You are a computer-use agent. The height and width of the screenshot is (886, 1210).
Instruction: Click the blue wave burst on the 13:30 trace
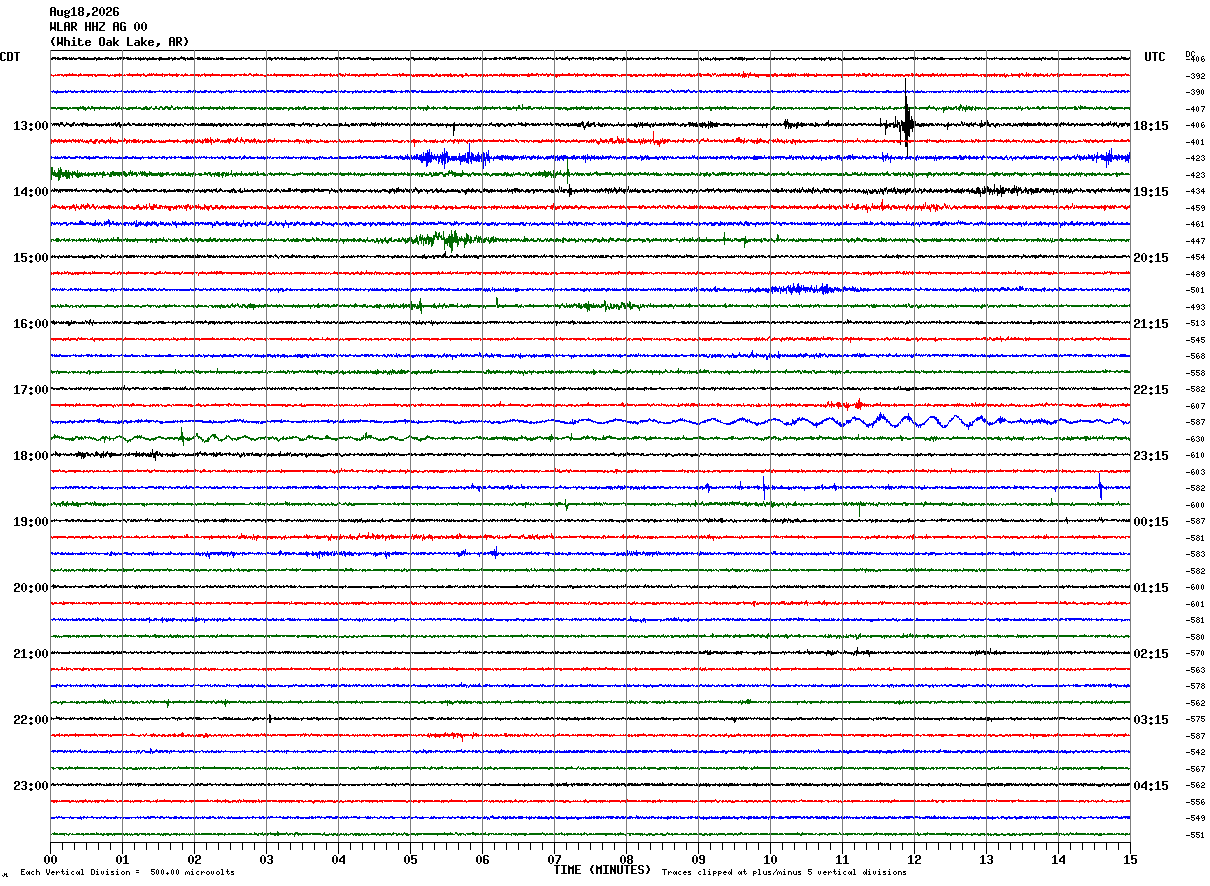(x=455, y=157)
